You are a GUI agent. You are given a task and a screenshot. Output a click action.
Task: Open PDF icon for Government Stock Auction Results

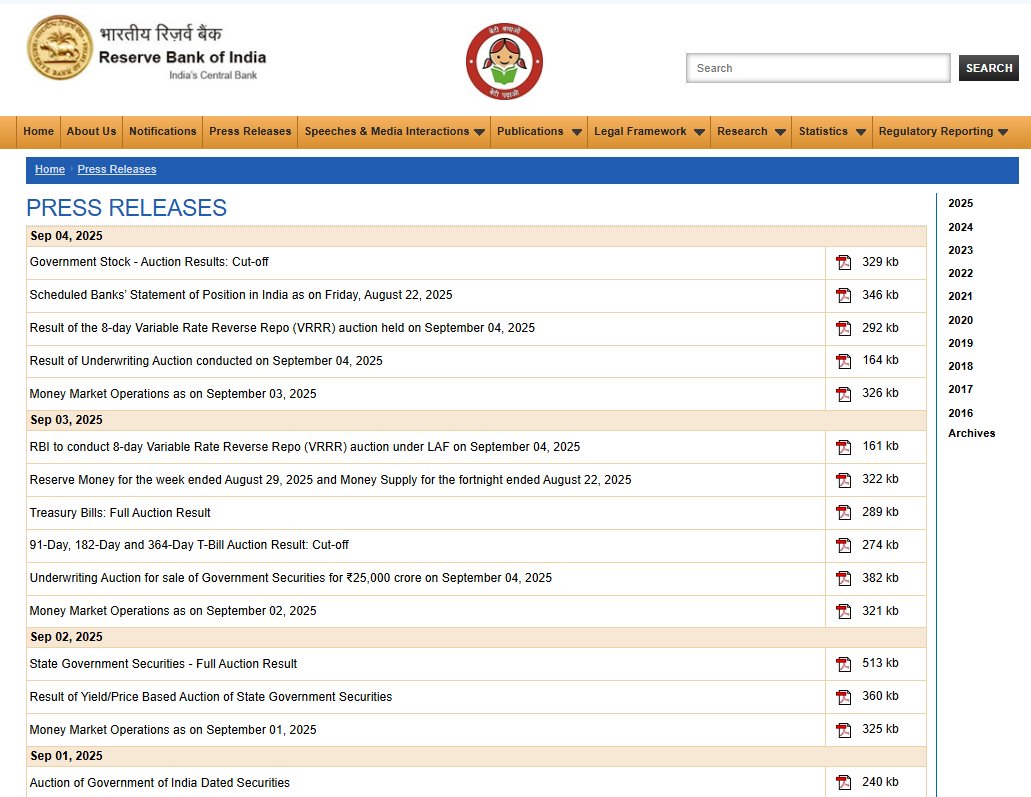click(x=844, y=263)
